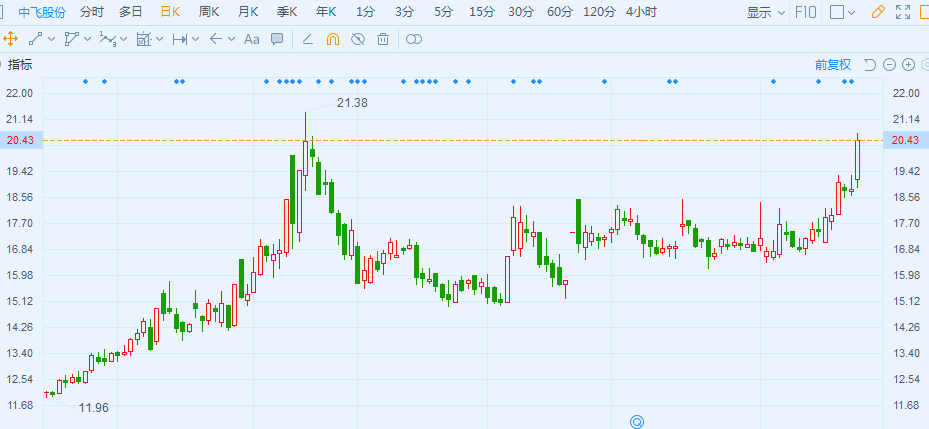Select the 120分 period tab

coord(600,12)
